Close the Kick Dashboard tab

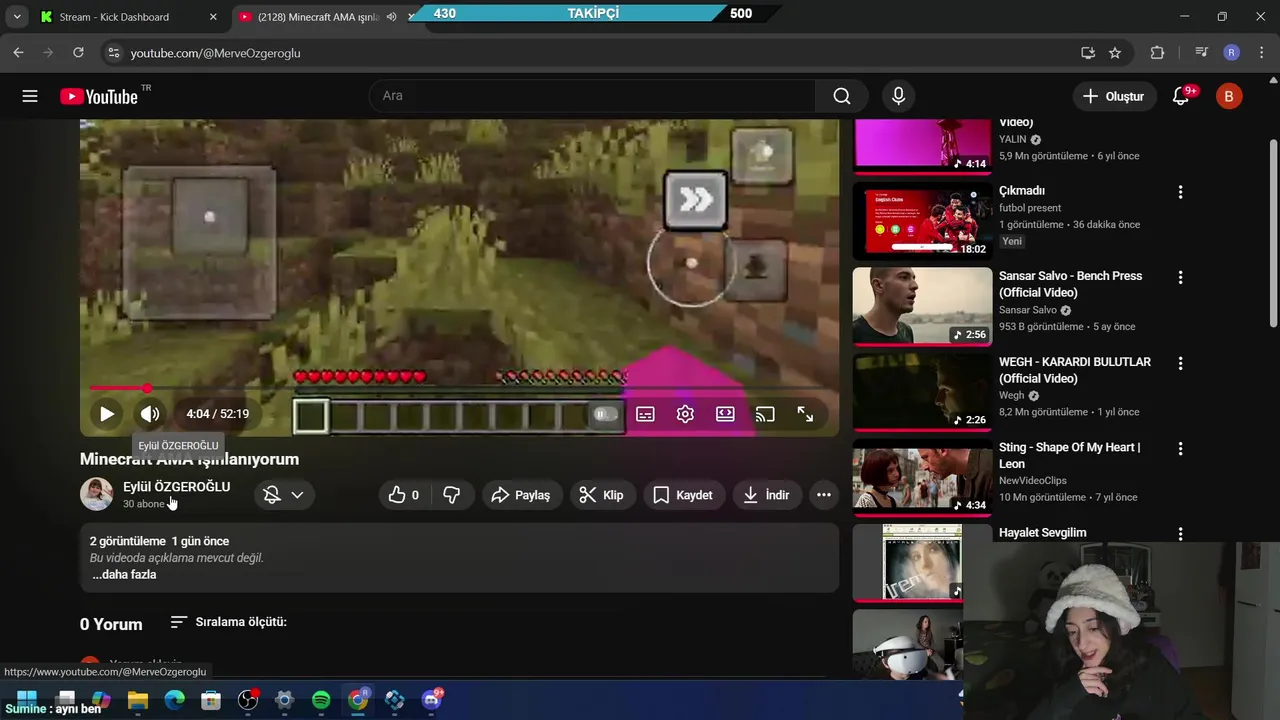(213, 17)
